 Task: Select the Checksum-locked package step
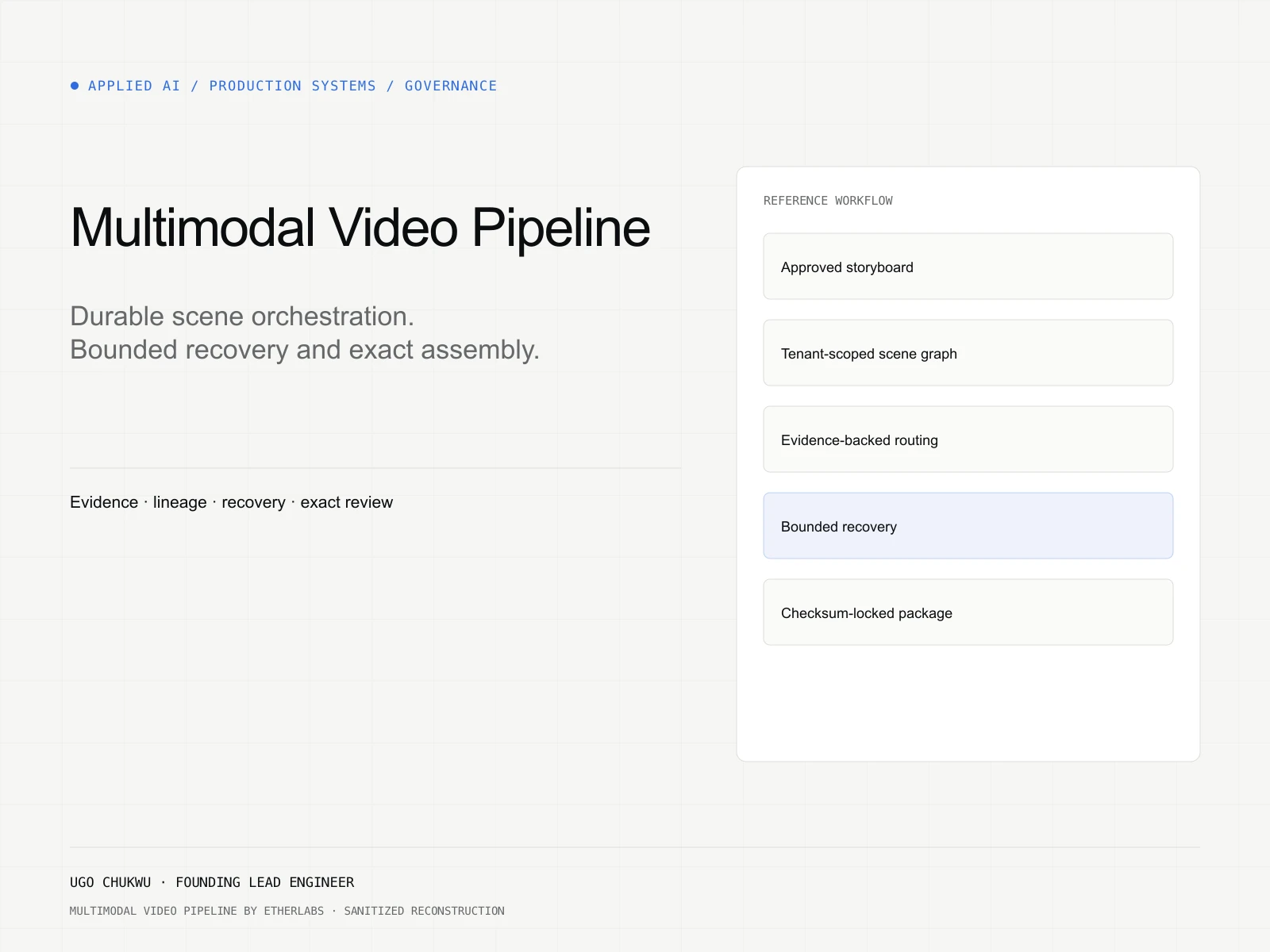click(x=968, y=612)
